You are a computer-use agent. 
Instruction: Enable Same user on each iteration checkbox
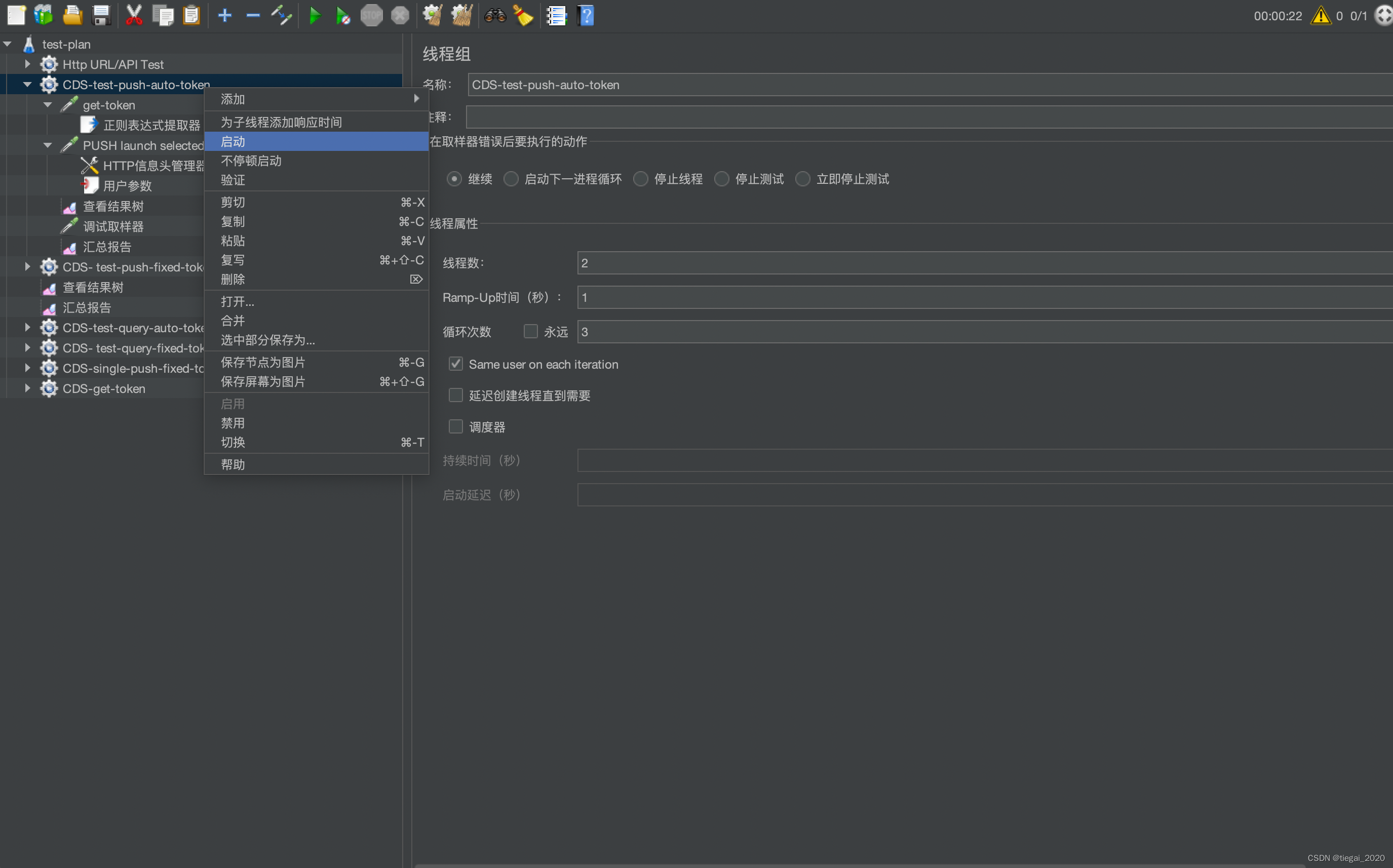coord(455,363)
